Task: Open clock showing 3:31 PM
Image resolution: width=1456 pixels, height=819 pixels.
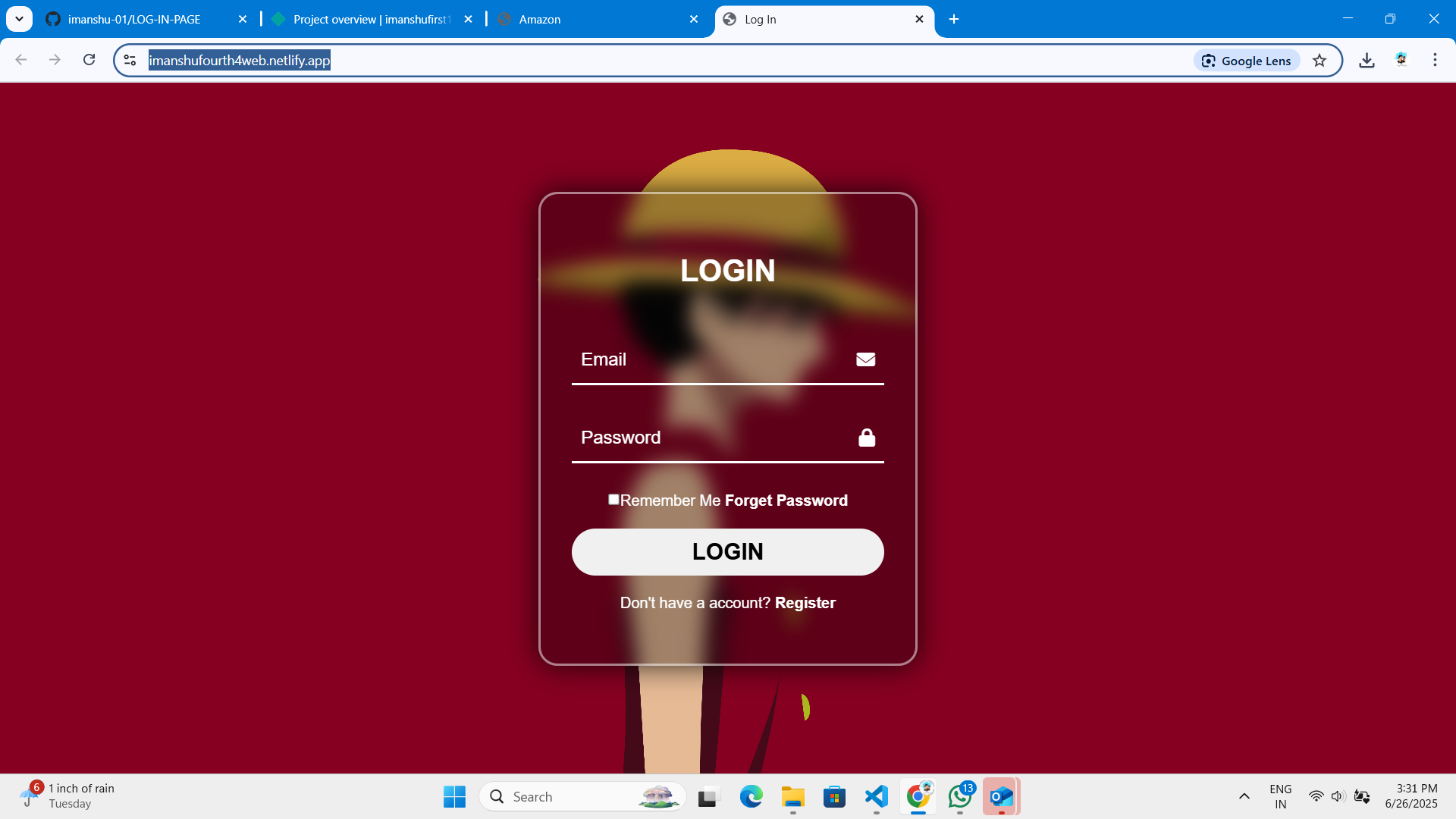Action: [1411, 797]
